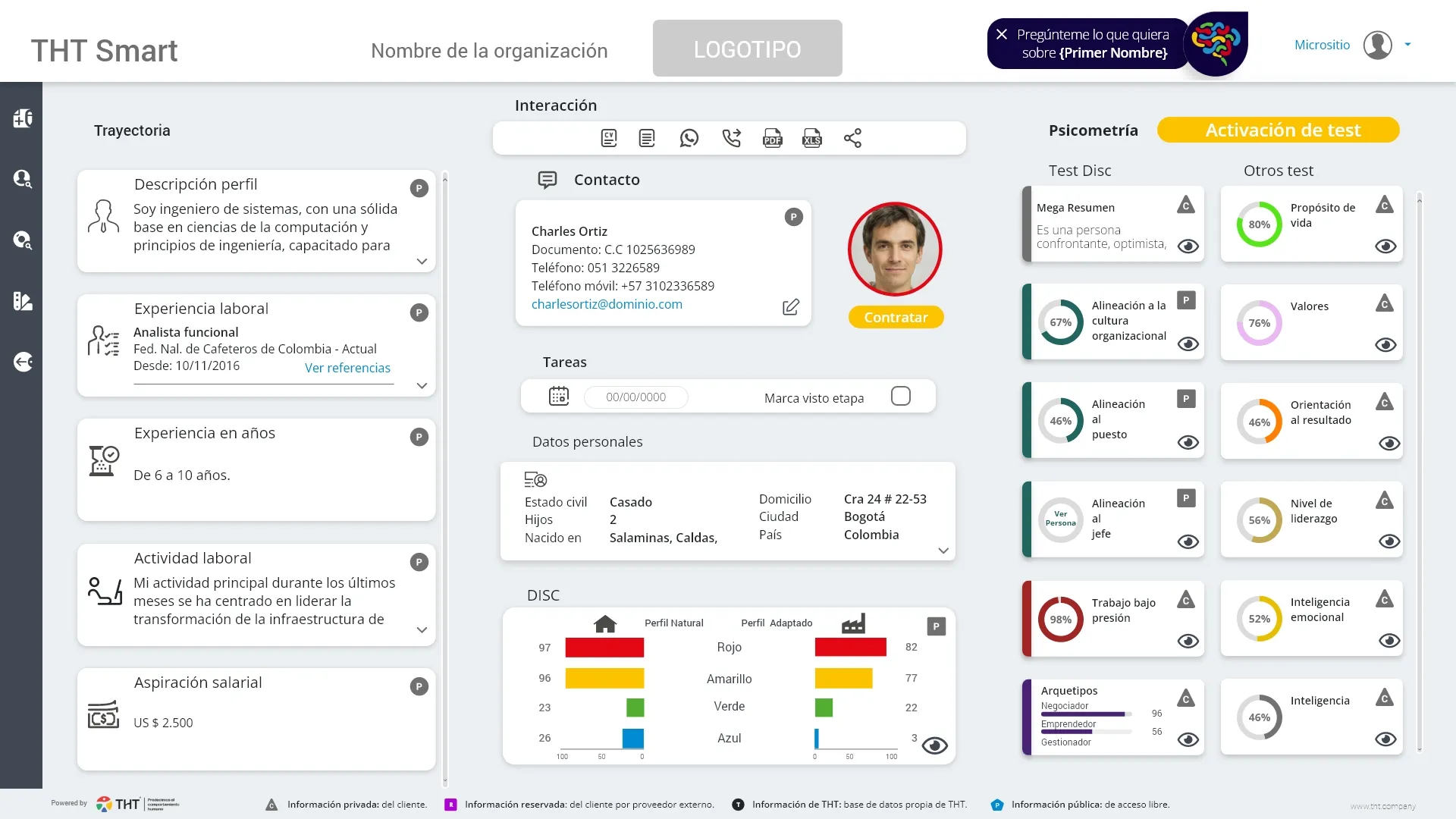
Task: Show Mega Resumen details with eye icon
Action: (1188, 246)
